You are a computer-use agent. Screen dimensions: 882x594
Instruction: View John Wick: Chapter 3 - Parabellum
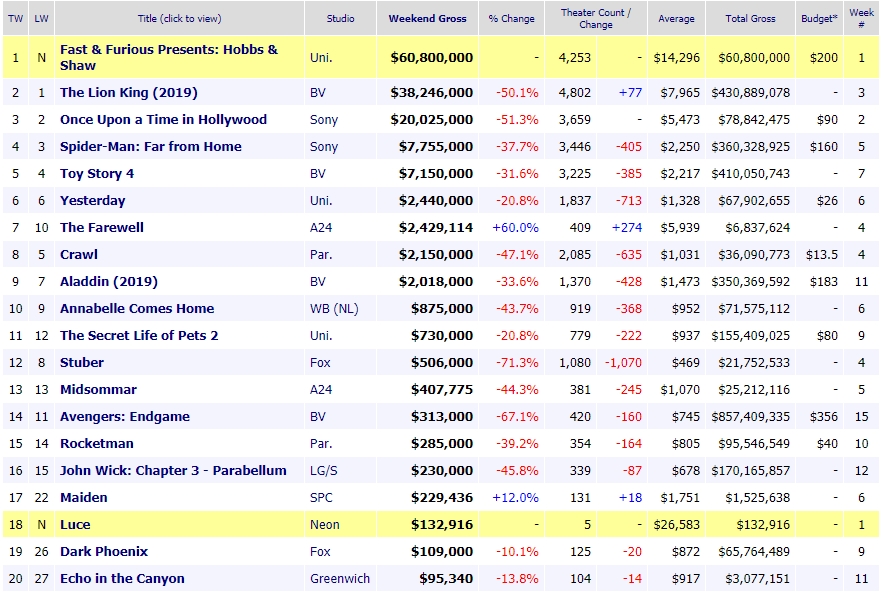point(173,471)
